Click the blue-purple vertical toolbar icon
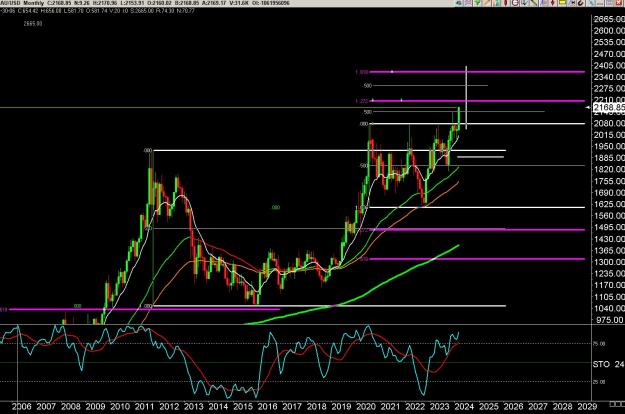 click(x=542, y=3)
